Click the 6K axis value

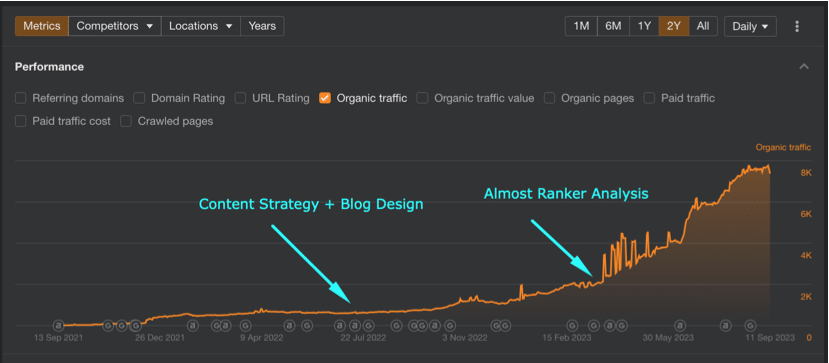(x=806, y=215)
